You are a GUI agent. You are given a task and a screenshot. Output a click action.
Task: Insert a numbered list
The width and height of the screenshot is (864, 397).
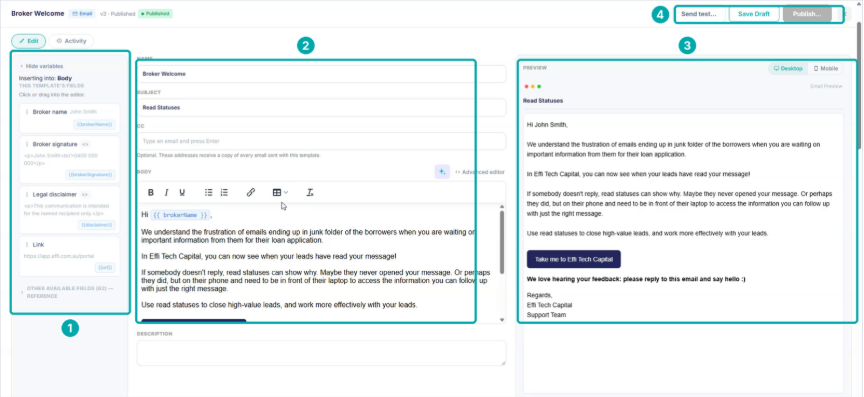[224, 192]
